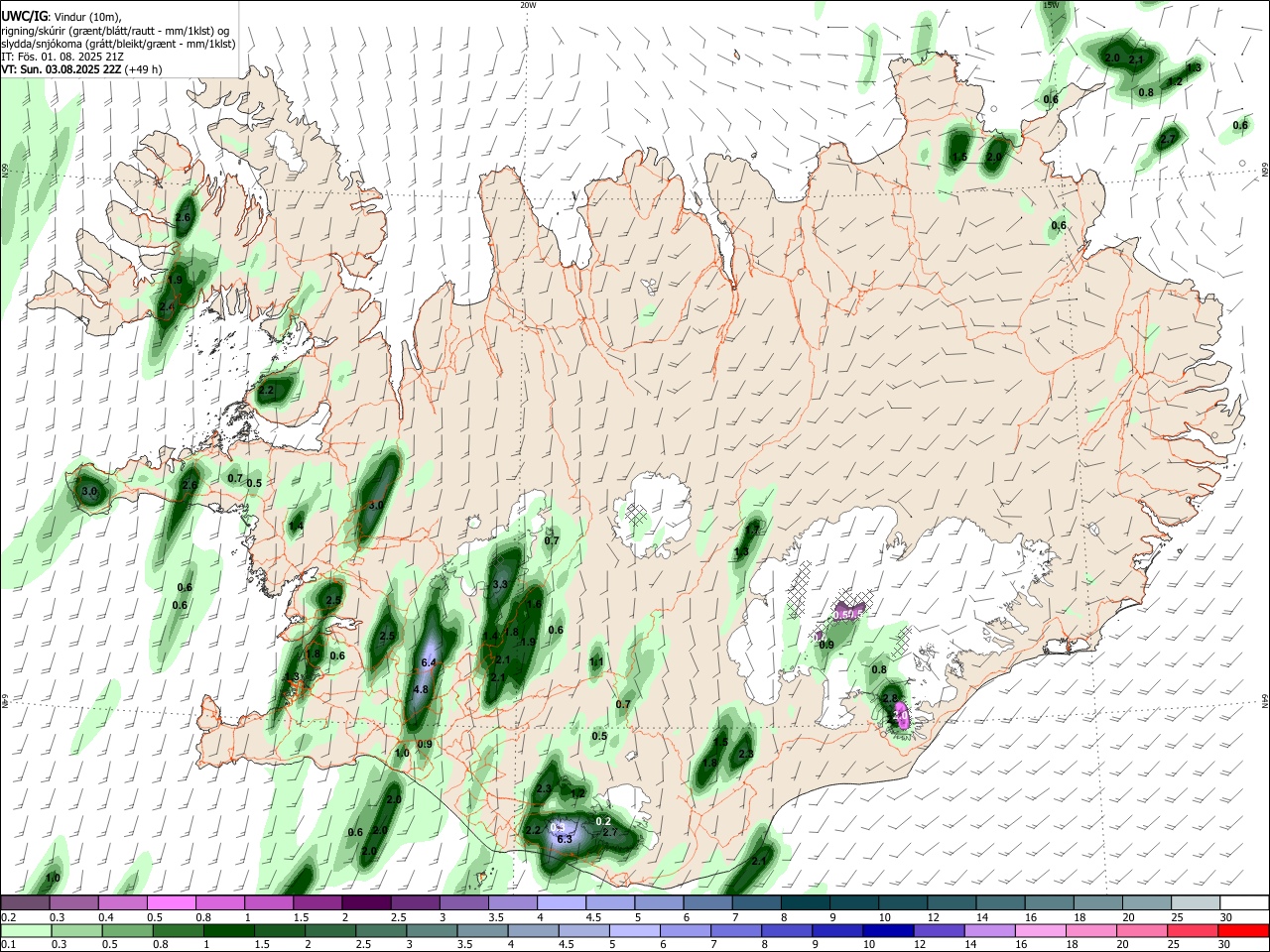
Task: Click the bright red 30 swatch in rain legend
Action: (1243, 930)
